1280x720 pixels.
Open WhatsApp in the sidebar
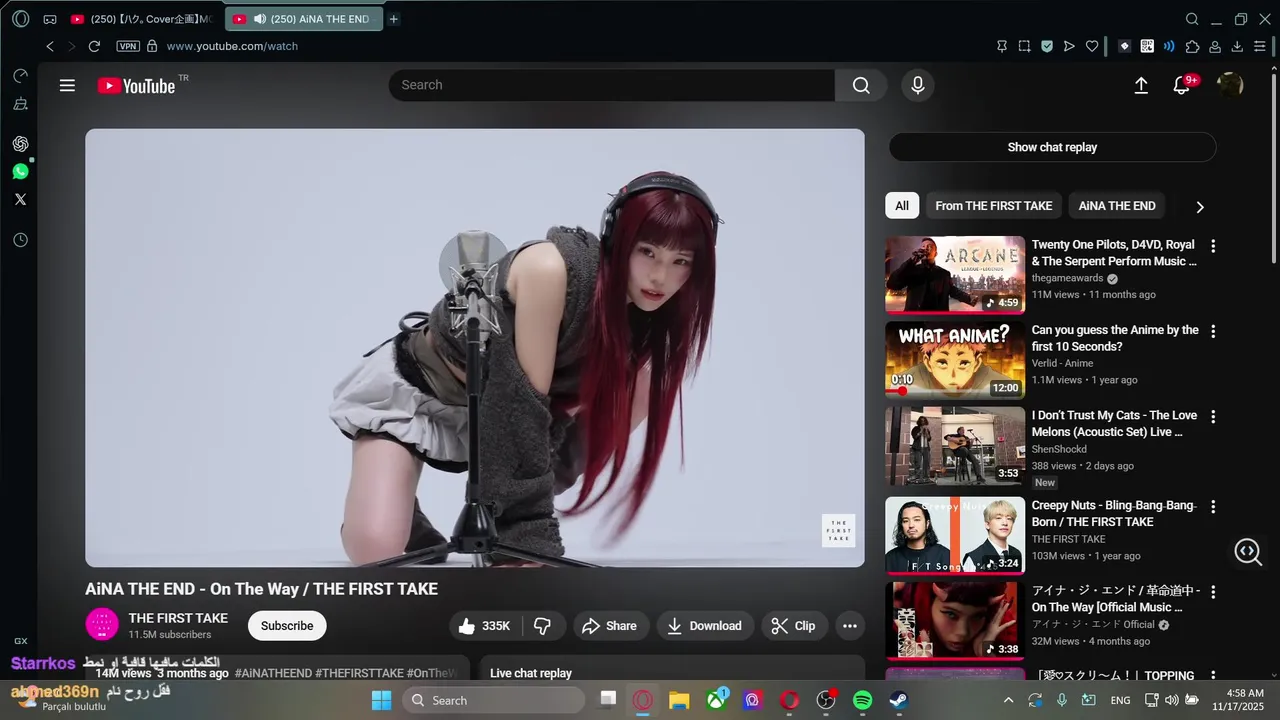tap(20, 172)
